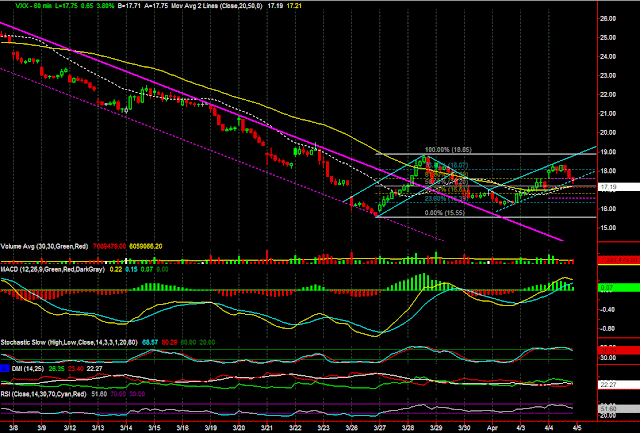Click the '0.00% (15.55)' Fibonacci label
The image size is (640, 433).
point(444,213)
